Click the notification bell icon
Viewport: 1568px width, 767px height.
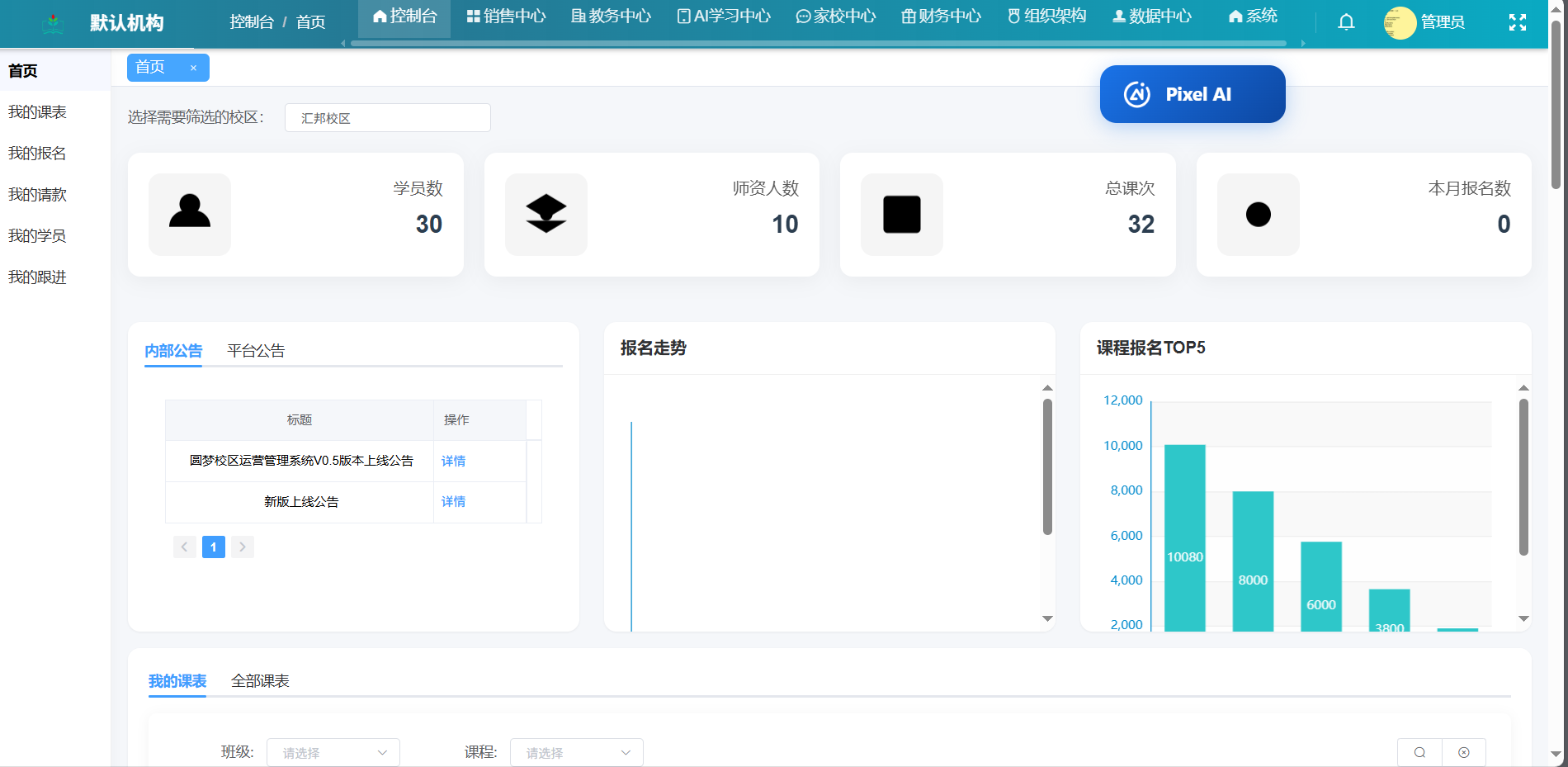[1346, 22]
